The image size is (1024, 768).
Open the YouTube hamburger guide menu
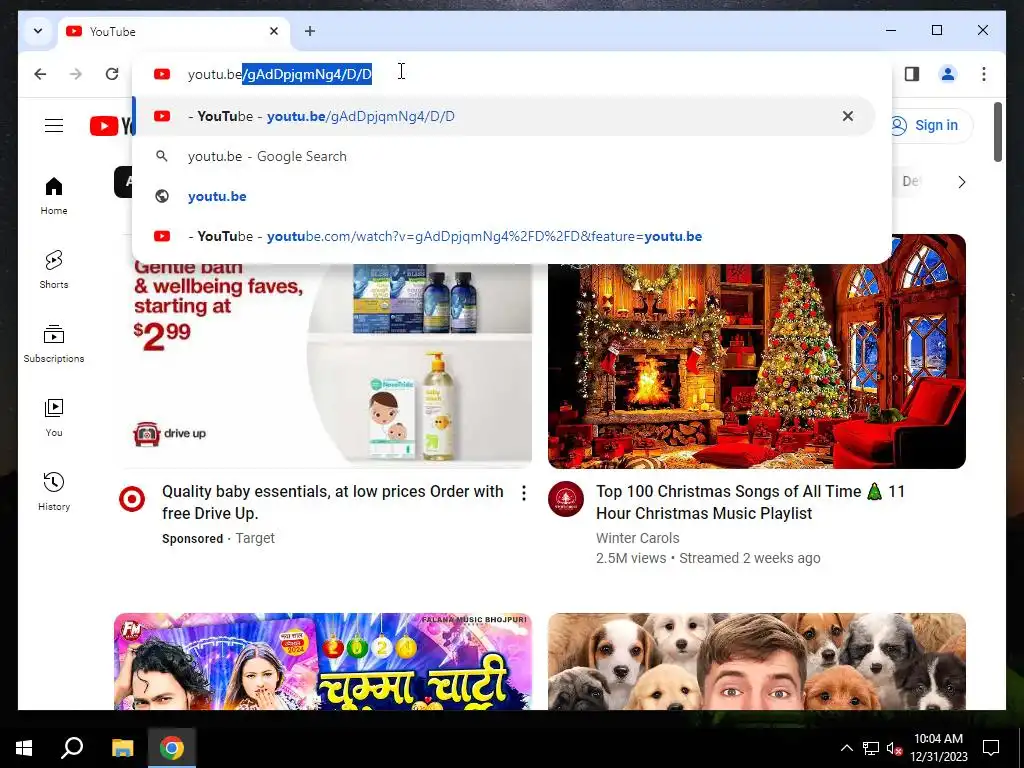coord(54,125)
